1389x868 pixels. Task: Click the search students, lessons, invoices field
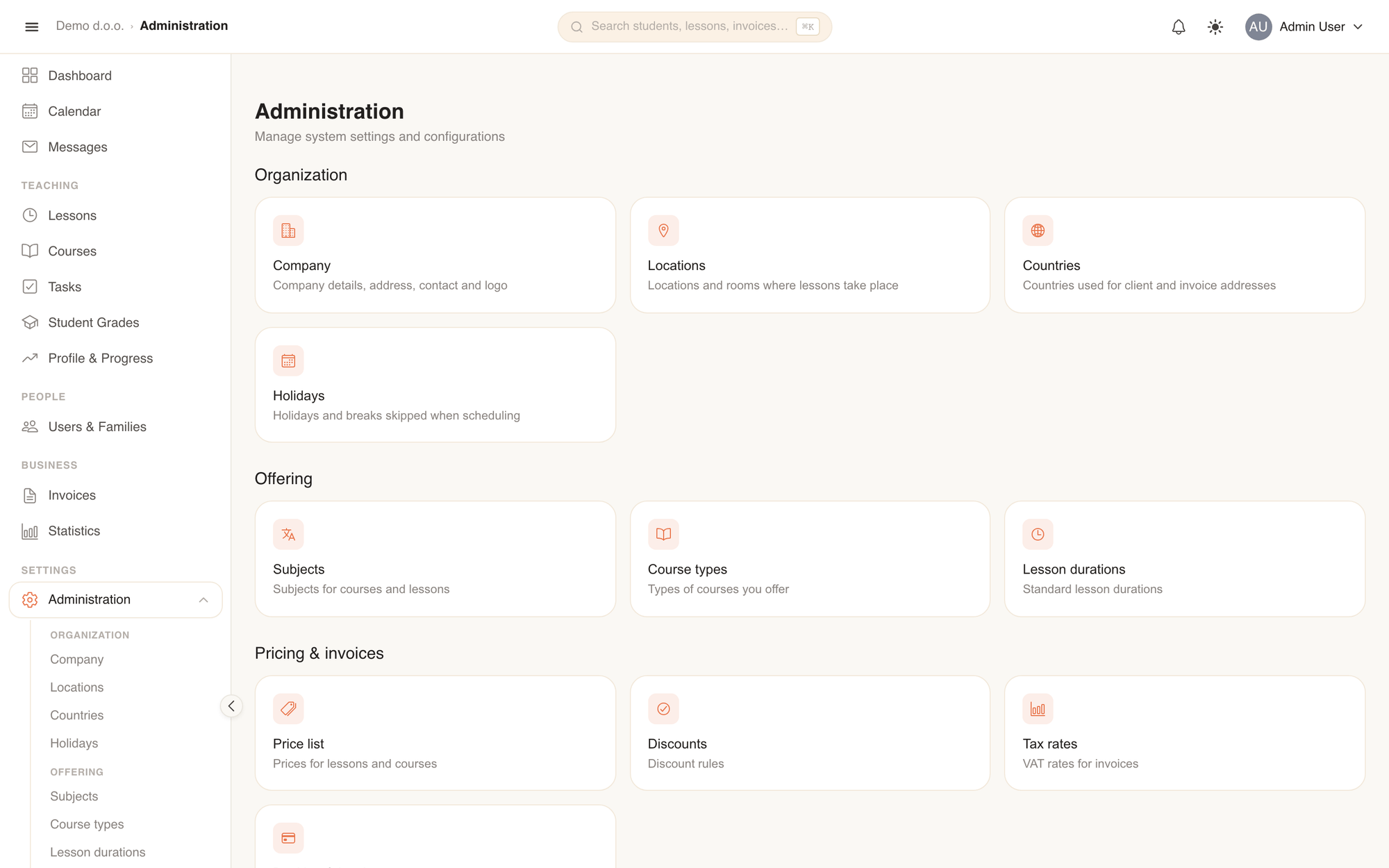(694, 26)
